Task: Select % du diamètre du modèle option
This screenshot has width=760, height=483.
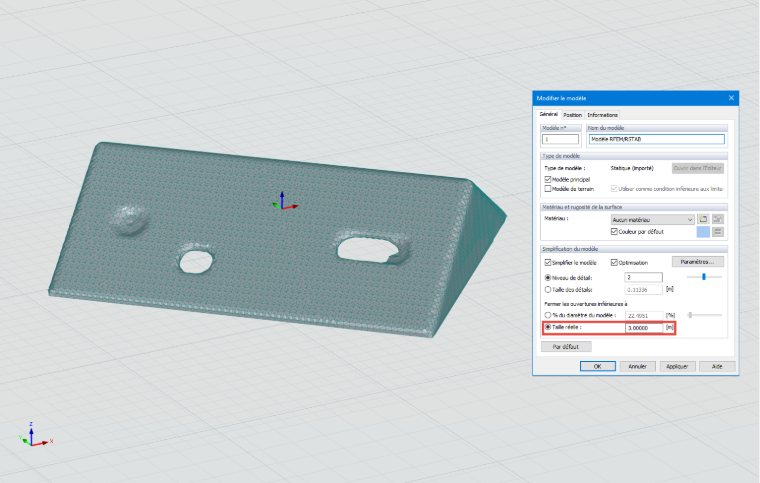Action: 548,315
